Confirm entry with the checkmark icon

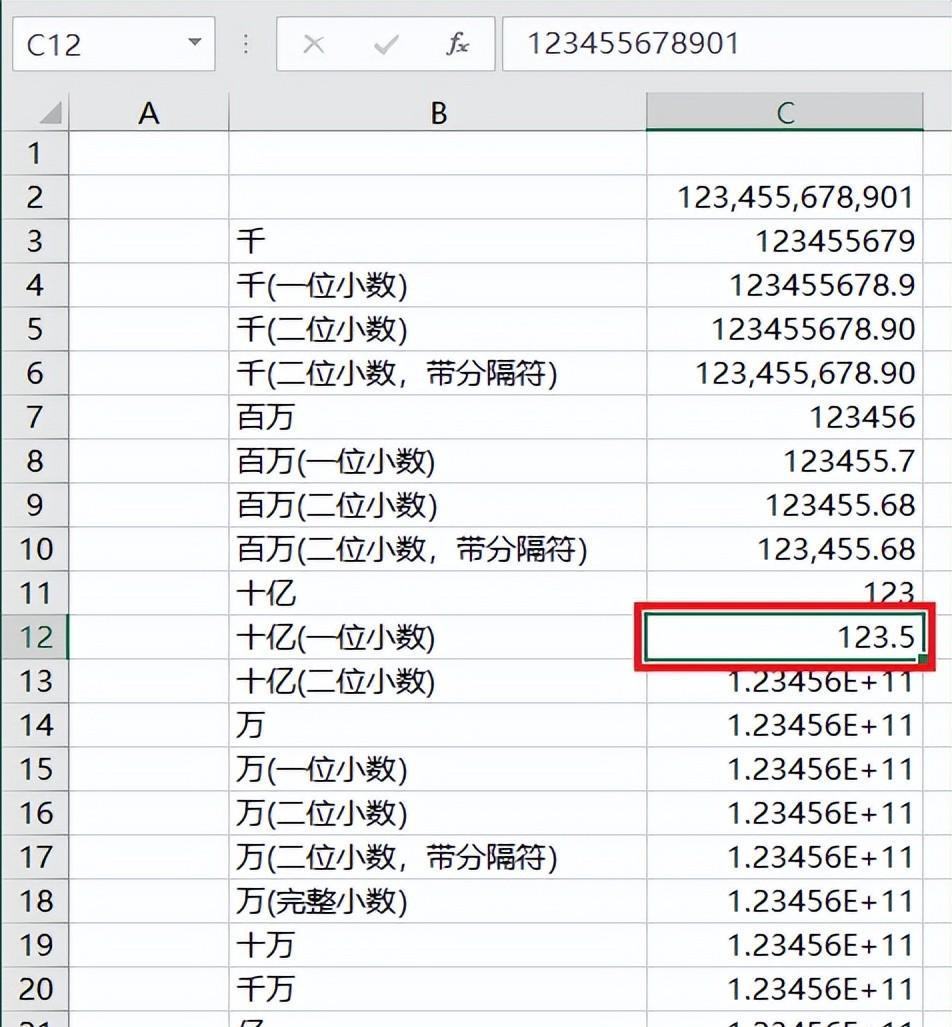coord(386,45)
